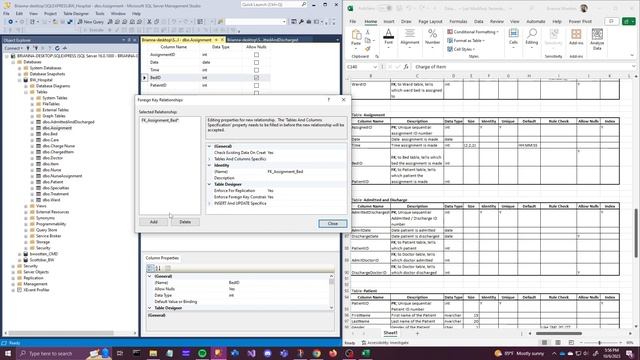Click Delete button in Foreign Key Relationships
Image resolution: width=640 pixels, height=360 pixels.
tap(185, 222)
